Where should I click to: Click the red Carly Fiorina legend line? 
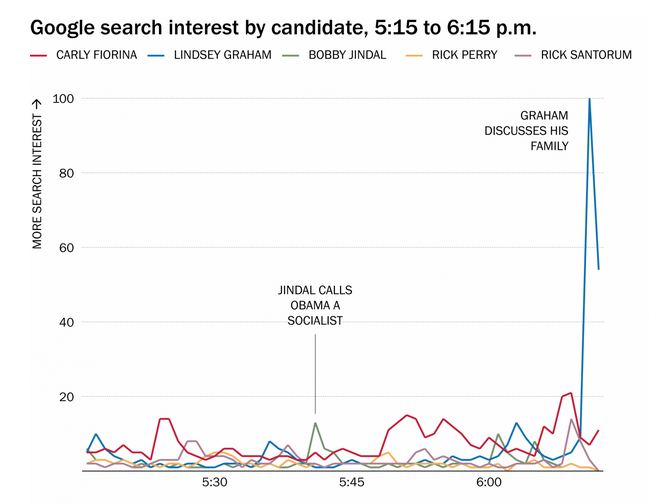(39, 55)
